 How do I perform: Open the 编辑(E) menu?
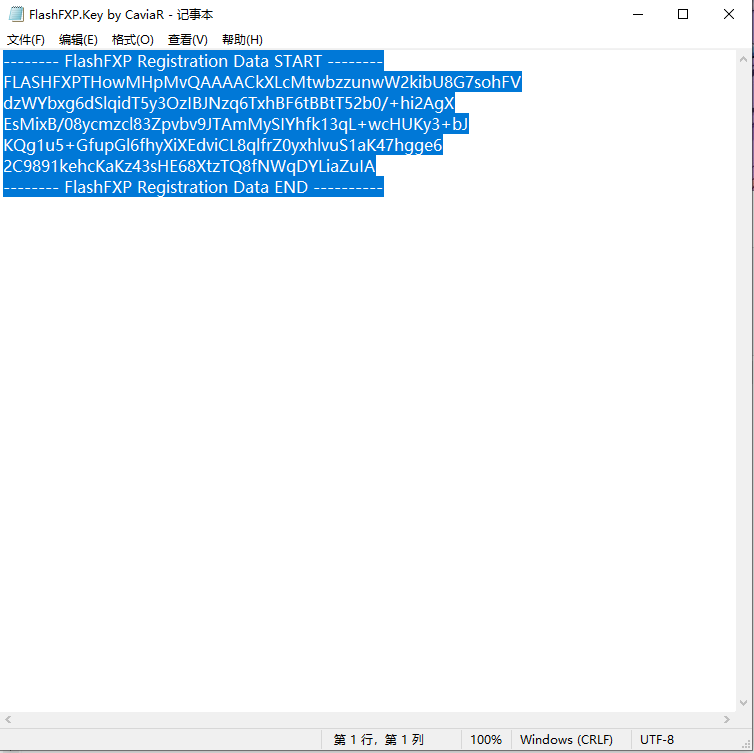click(x=78, y=39)
